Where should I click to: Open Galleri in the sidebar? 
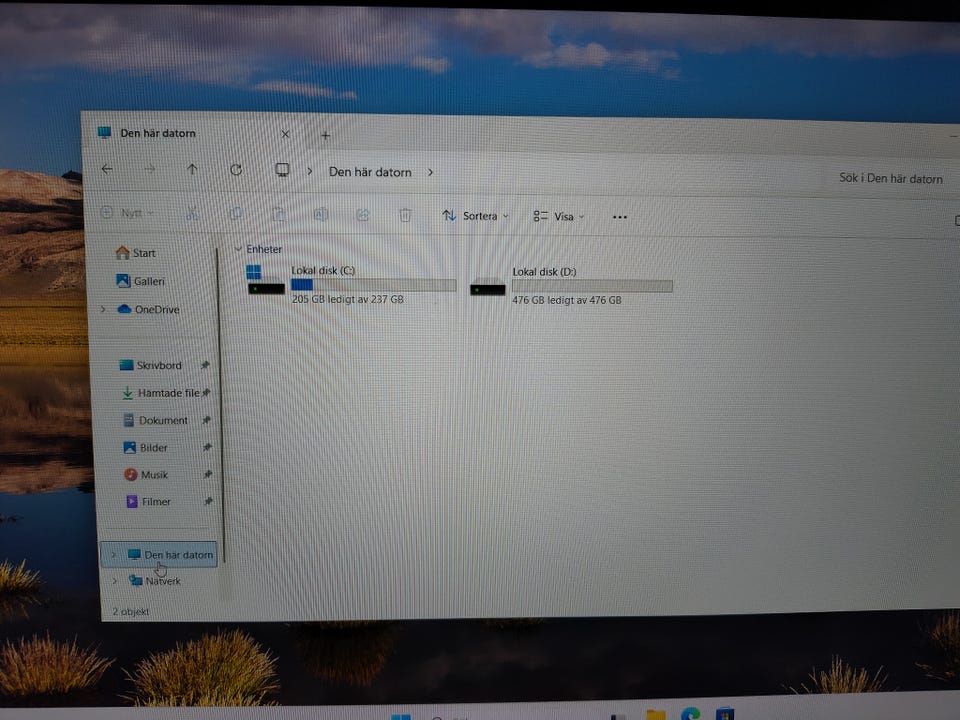pos(141,281)
